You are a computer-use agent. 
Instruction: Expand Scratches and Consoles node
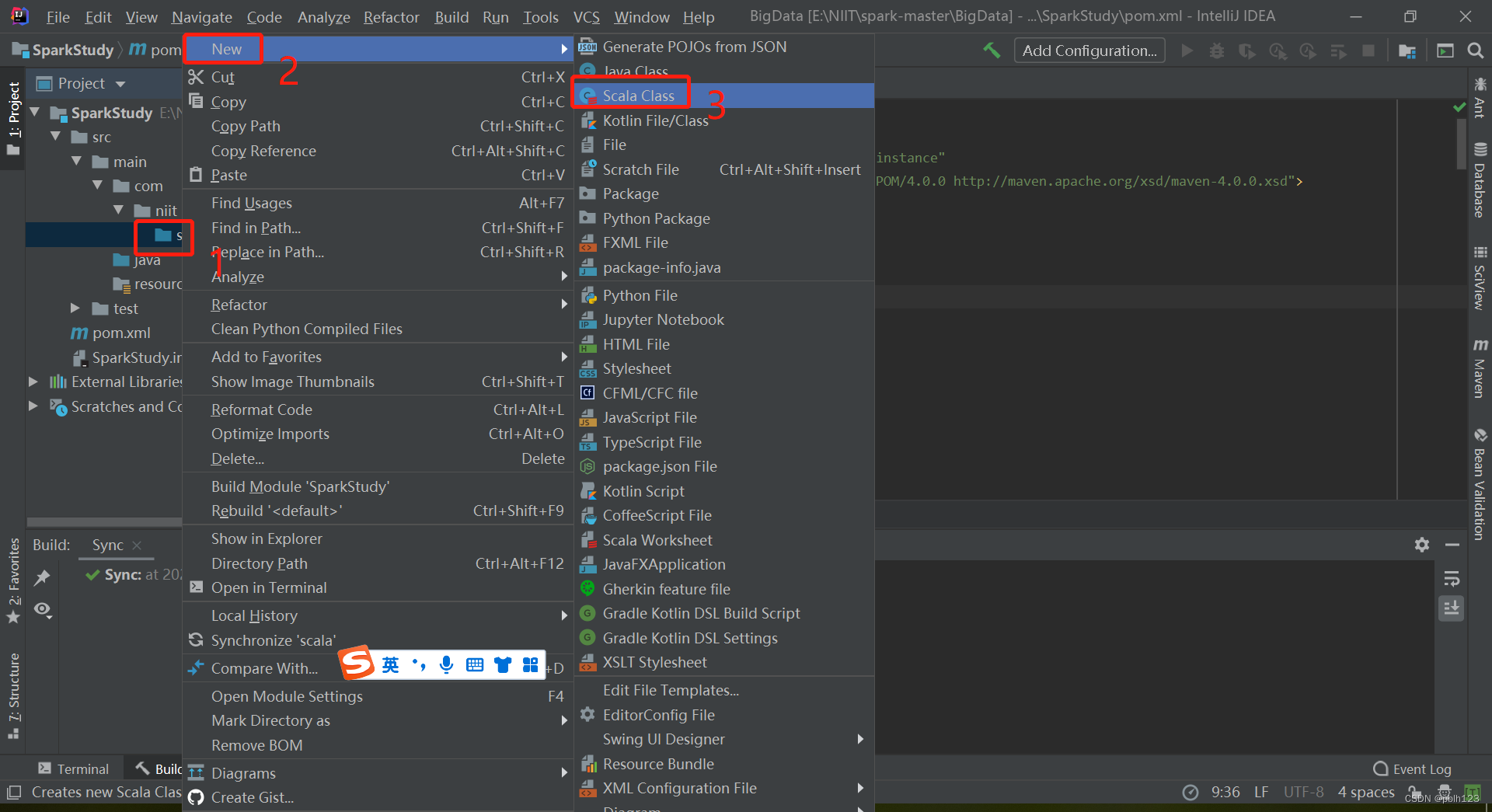[x=33, y=406]
